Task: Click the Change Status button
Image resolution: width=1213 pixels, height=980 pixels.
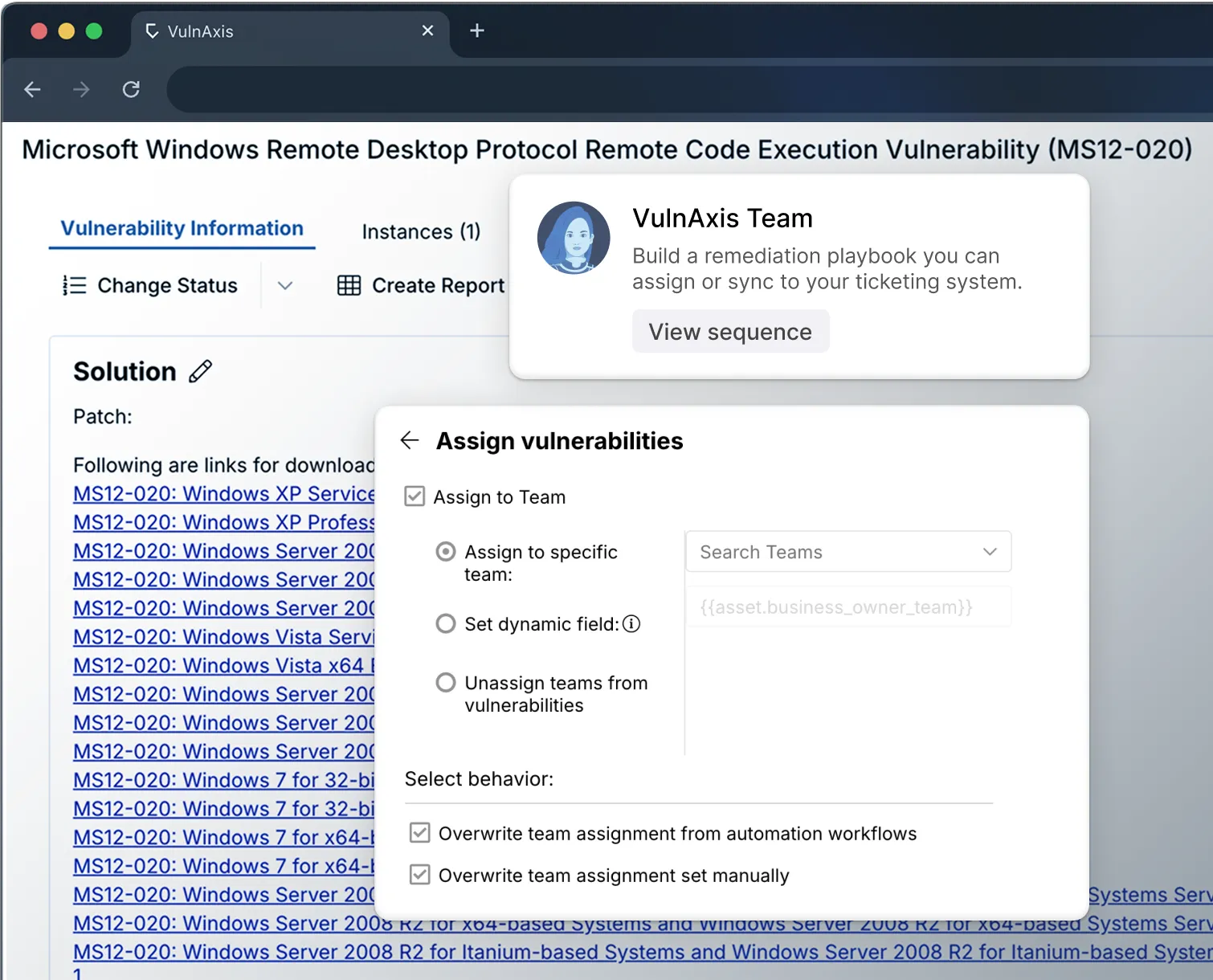Action: 150,285
